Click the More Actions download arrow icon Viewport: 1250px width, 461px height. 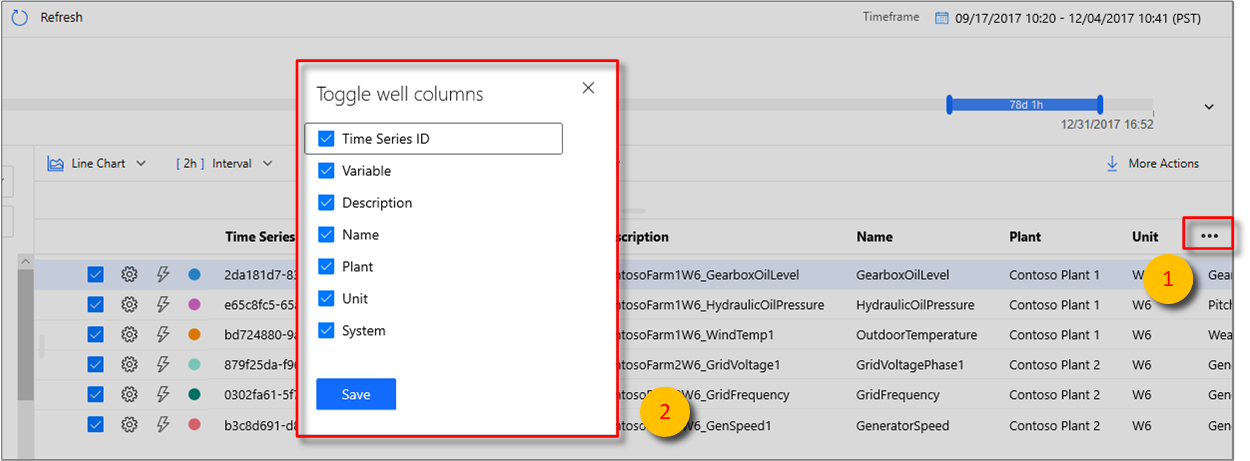tap(1112, 163)
